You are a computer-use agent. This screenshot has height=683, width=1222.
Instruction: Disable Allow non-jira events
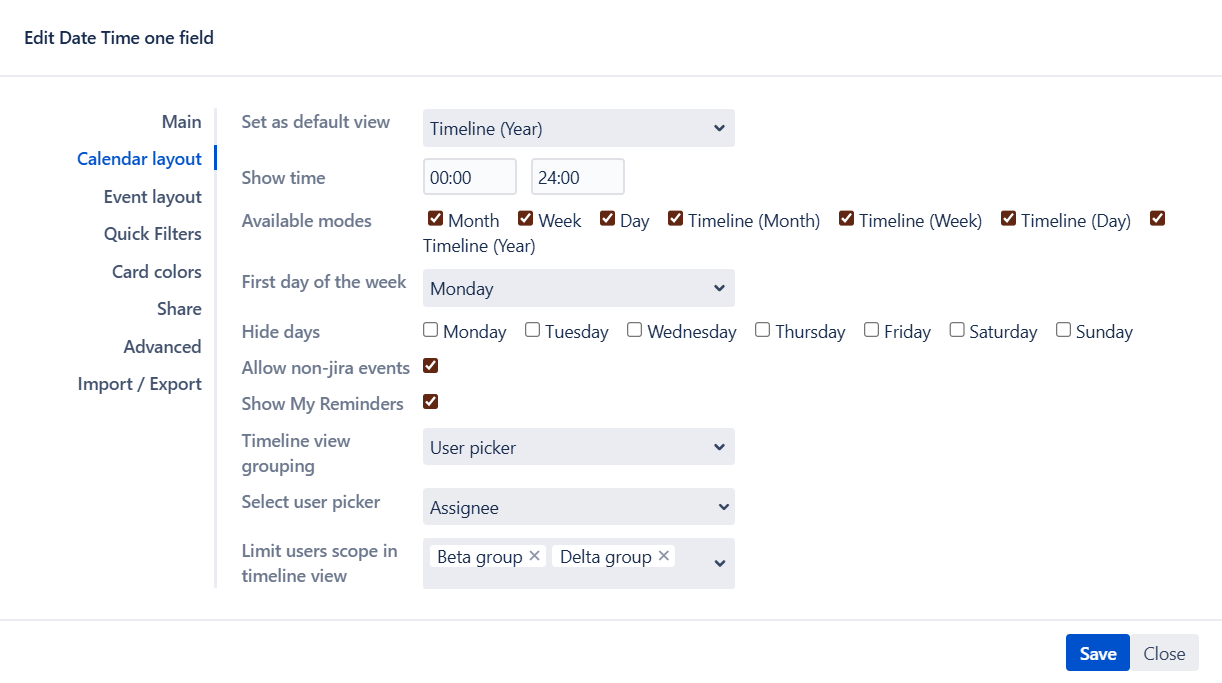point(431,366)
